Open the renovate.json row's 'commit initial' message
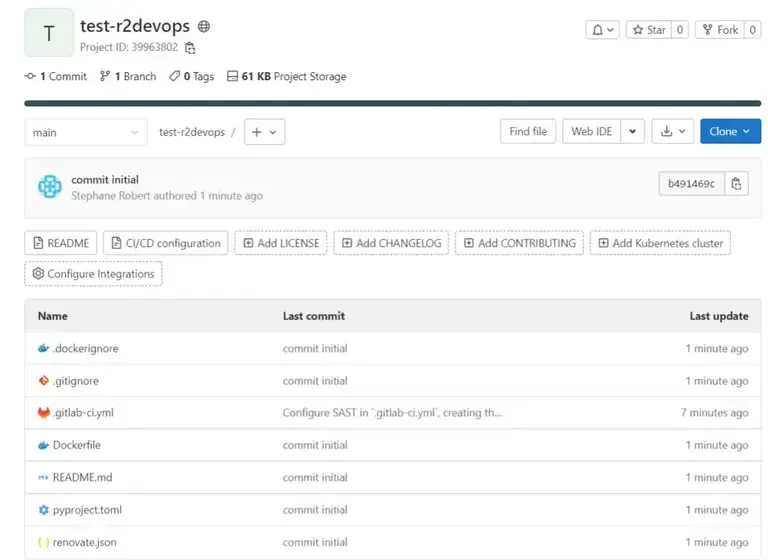 click(x=315, y=542)
